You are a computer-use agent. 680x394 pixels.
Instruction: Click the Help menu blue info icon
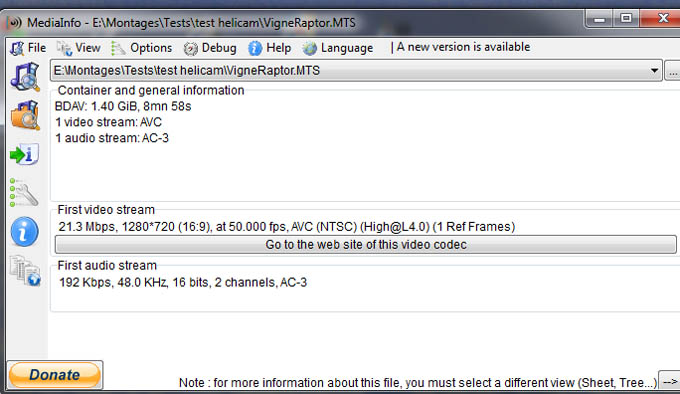point(255,48)
